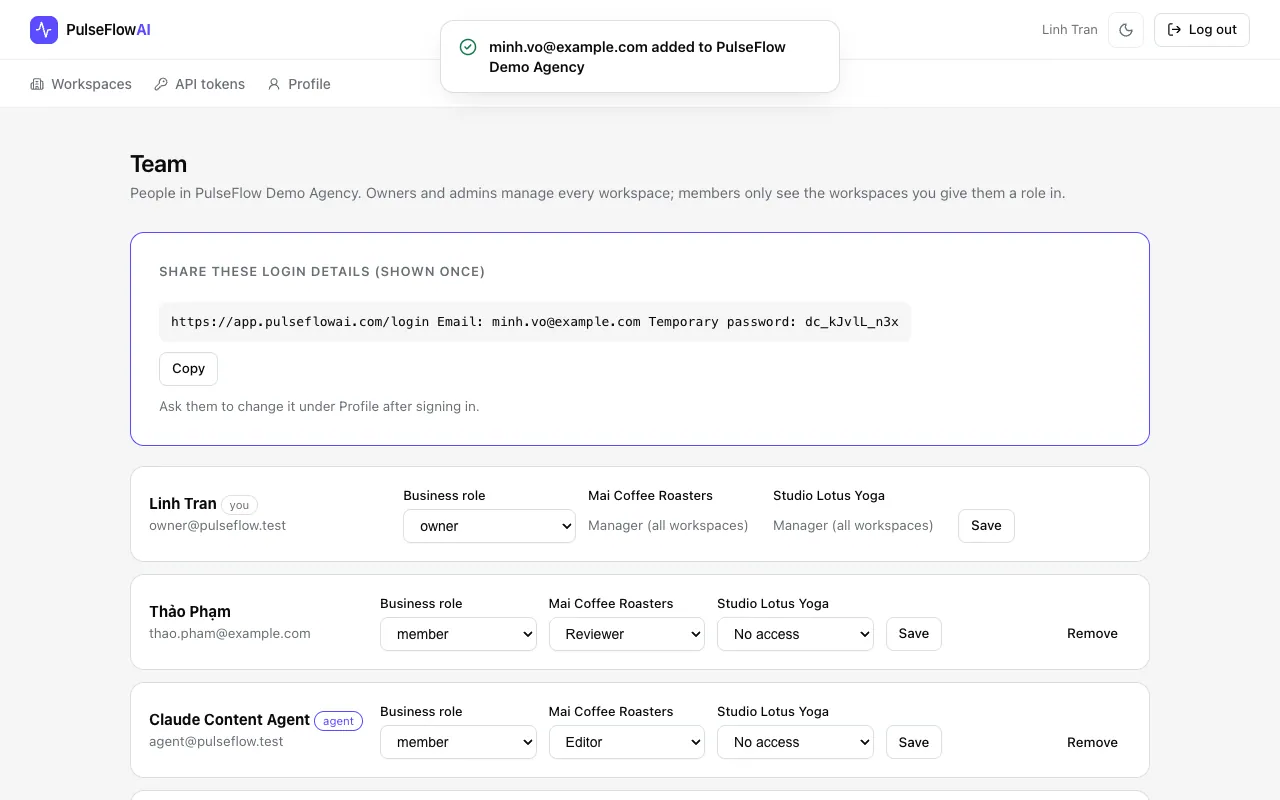1280x800 pixels.
Task: Remove Claude Content Agent from the team
Action: coord(1092,742)
